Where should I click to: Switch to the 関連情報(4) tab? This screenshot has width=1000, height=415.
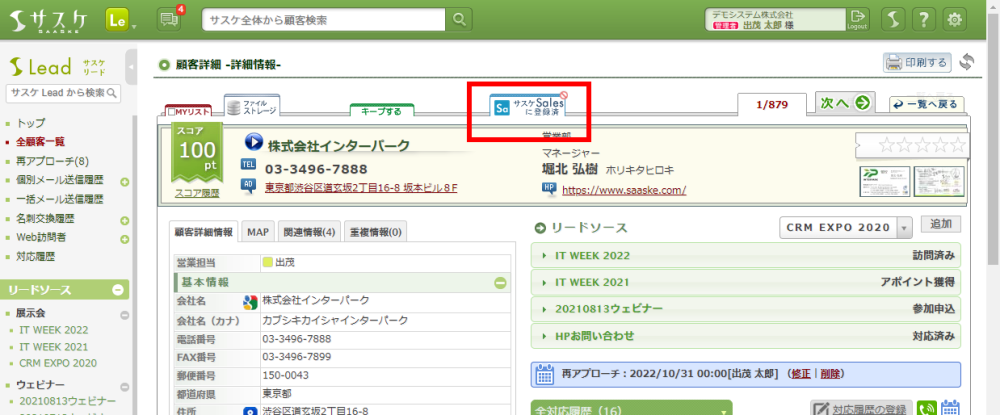click(308, 232)
